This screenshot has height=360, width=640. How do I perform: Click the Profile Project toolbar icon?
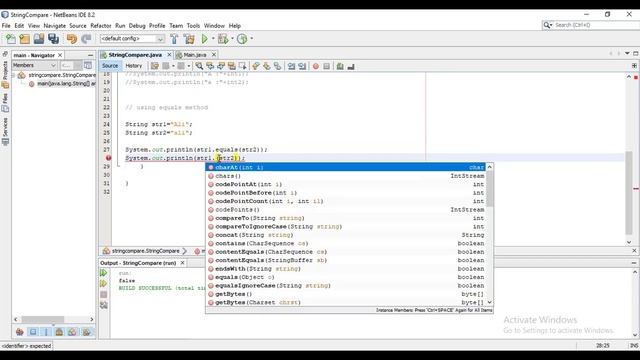point(242,39)
